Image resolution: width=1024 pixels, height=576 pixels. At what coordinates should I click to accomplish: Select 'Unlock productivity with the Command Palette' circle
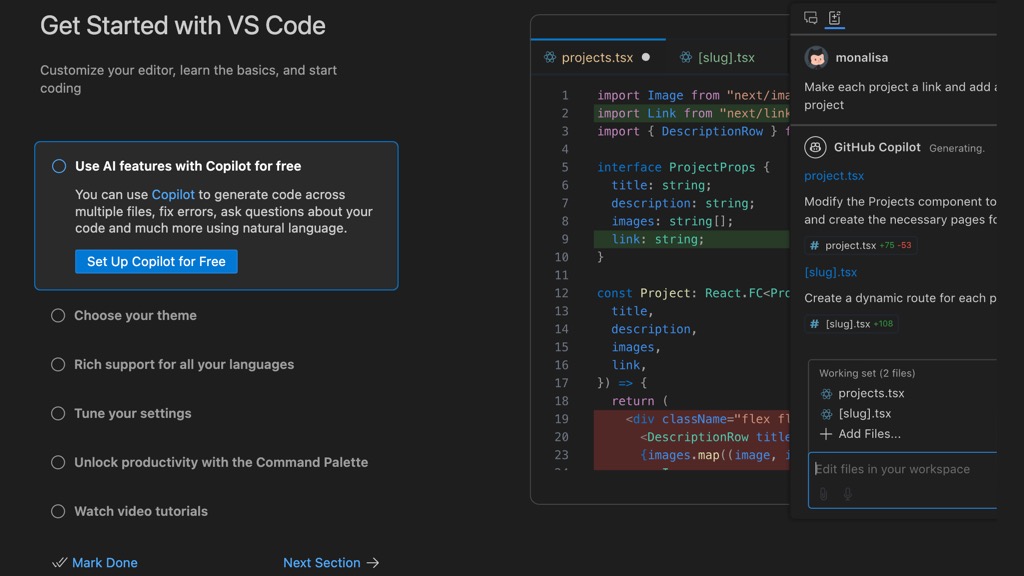tap(58, 462)
